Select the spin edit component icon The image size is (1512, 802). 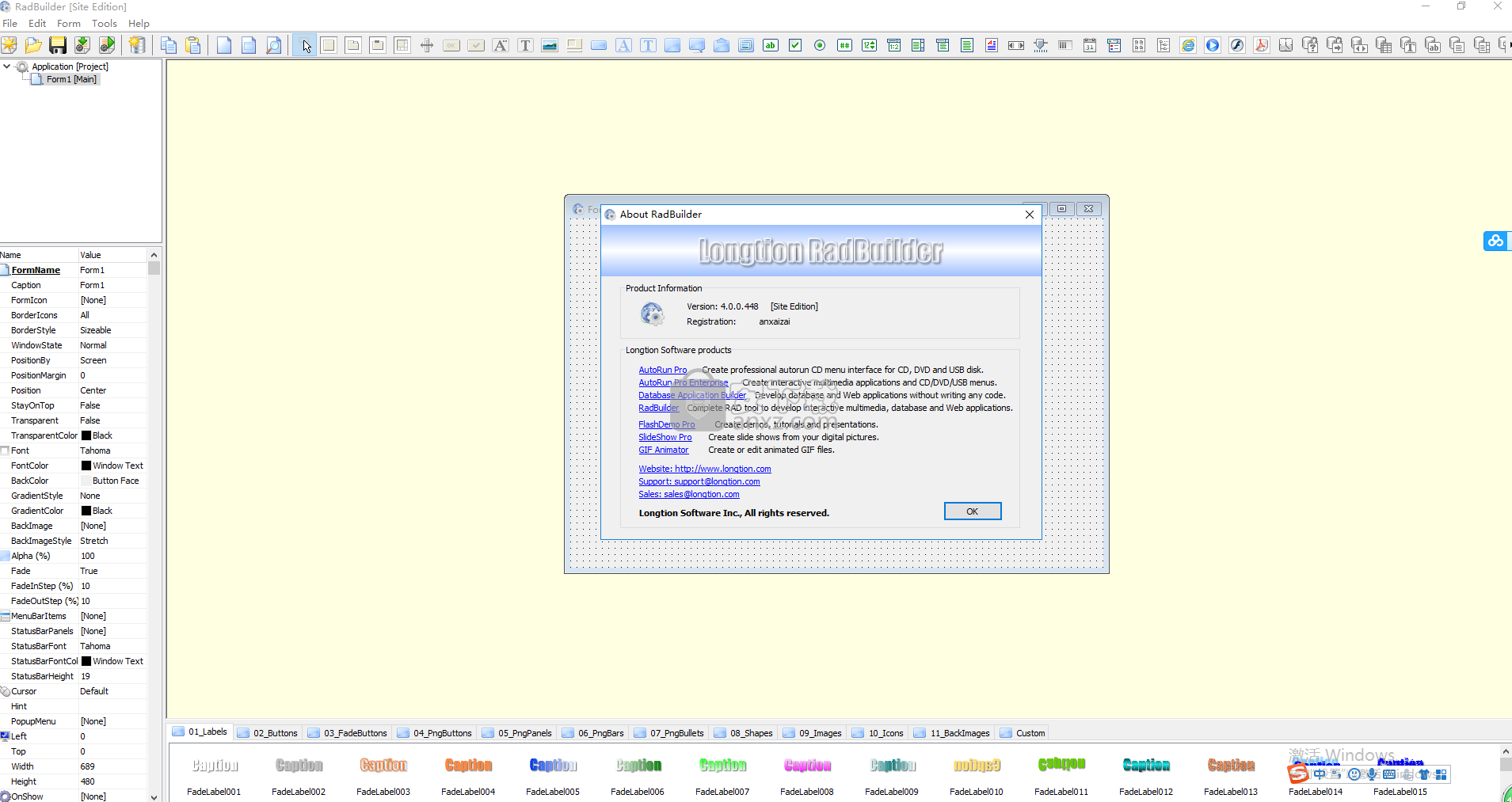(x=869, y=45)
